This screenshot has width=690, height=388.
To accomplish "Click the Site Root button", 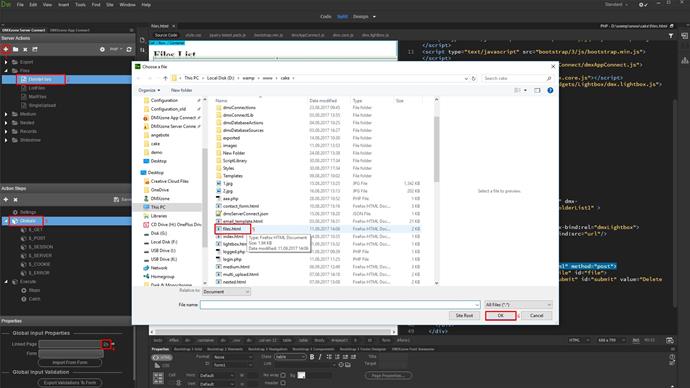I will pos(464,316).
